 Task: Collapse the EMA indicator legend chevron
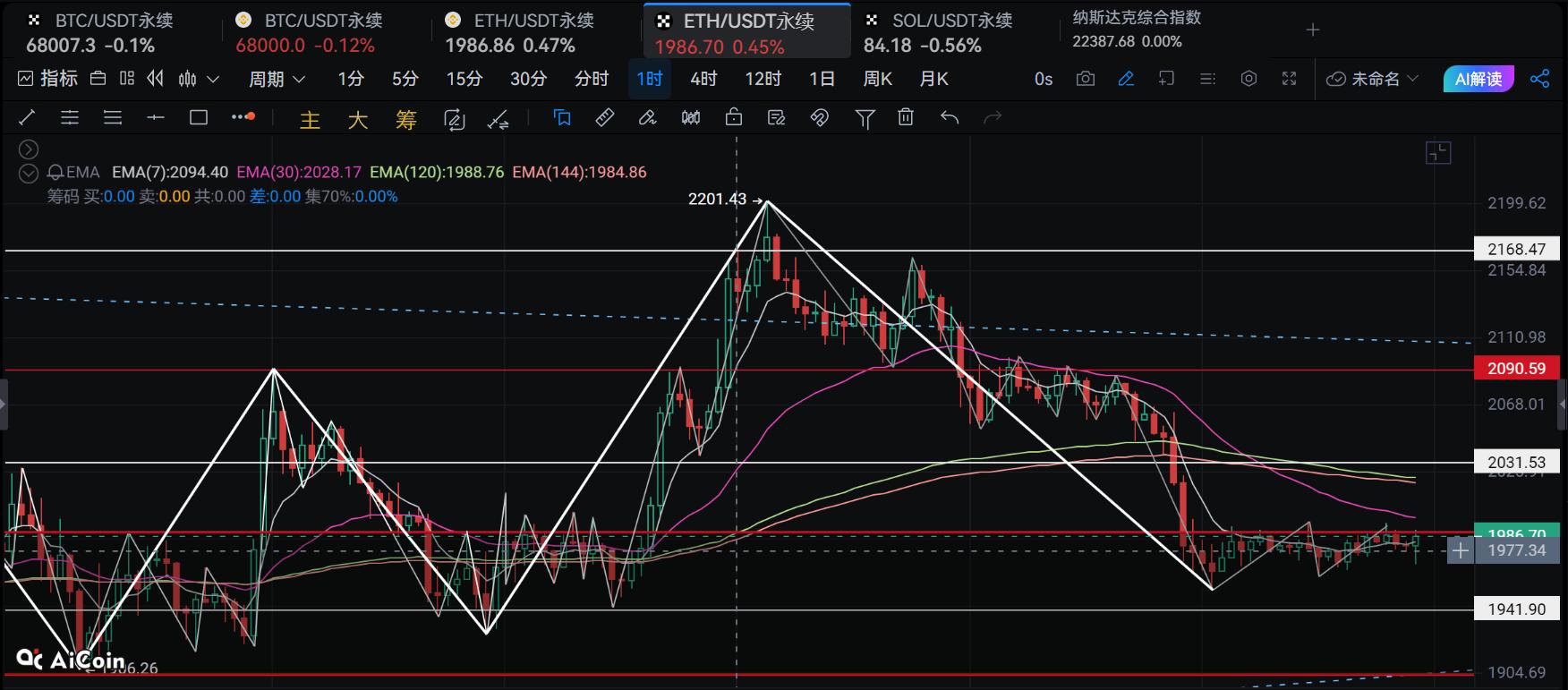(29, 173)
